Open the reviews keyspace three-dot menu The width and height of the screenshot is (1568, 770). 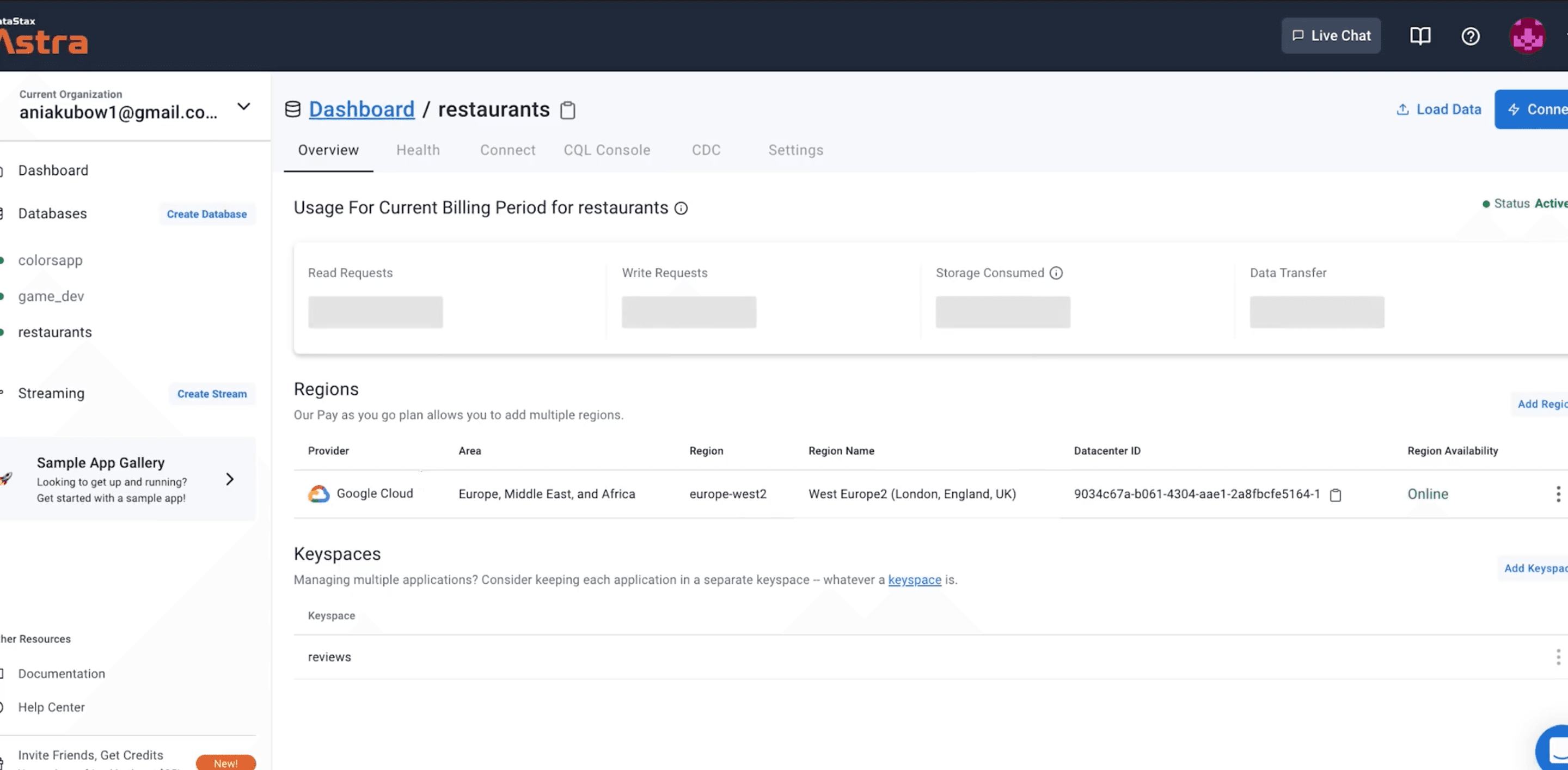coord(1558,657)
